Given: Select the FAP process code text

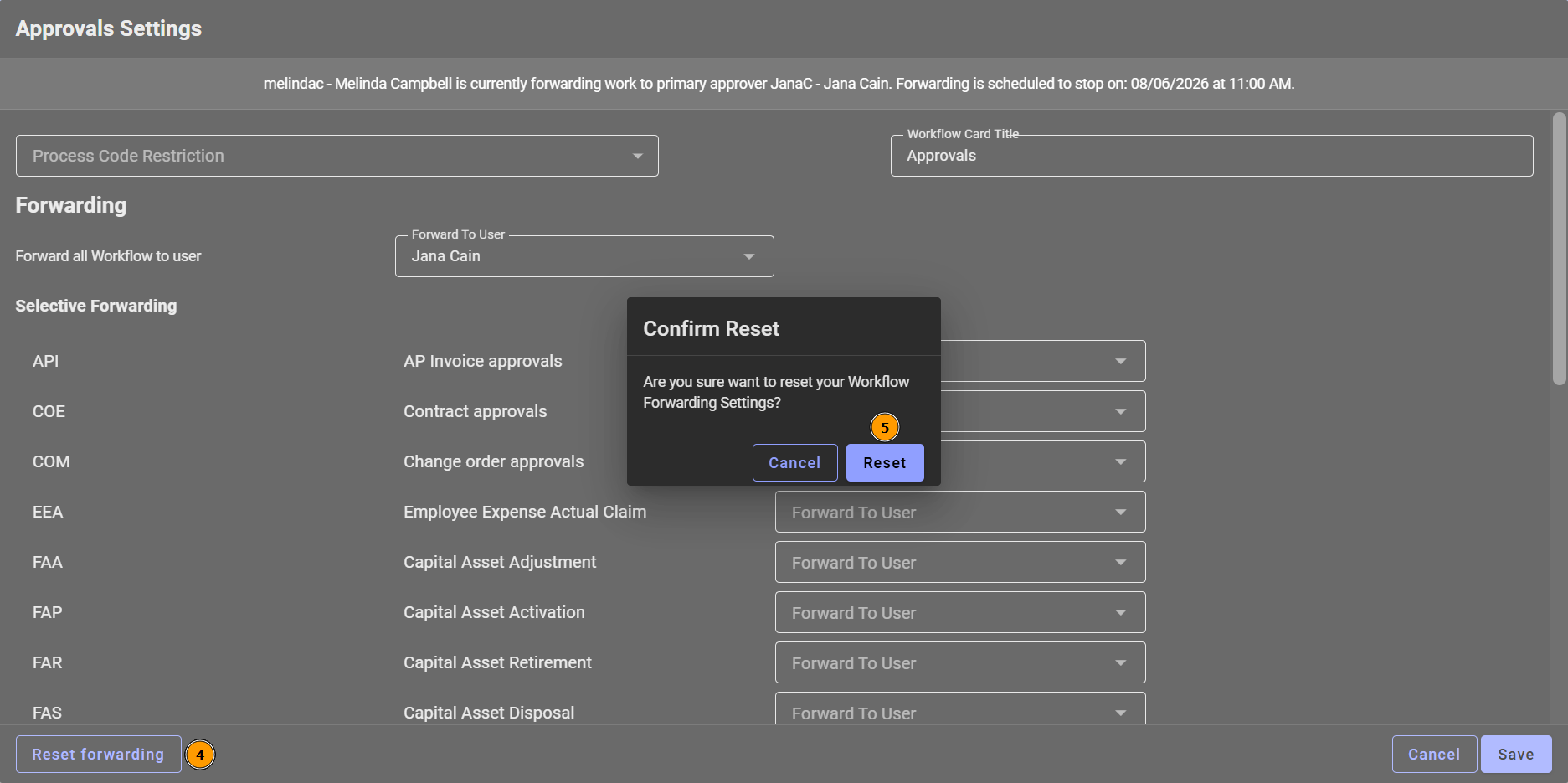Looking at the screenshot, I should [48, 612].
